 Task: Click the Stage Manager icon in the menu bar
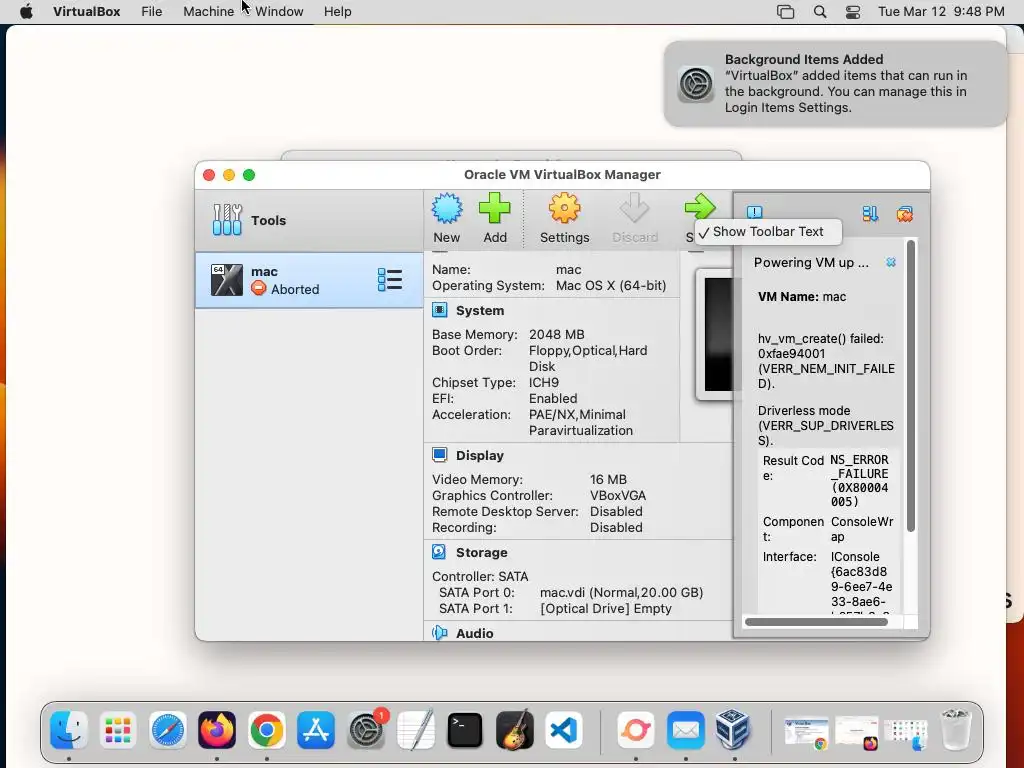click(786, 11)
